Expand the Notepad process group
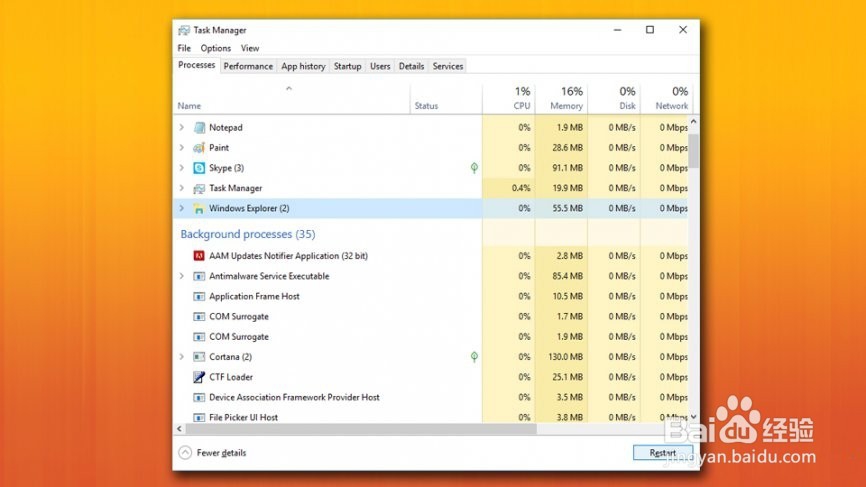This screenshot has height=487, width=866. (182, 128)
